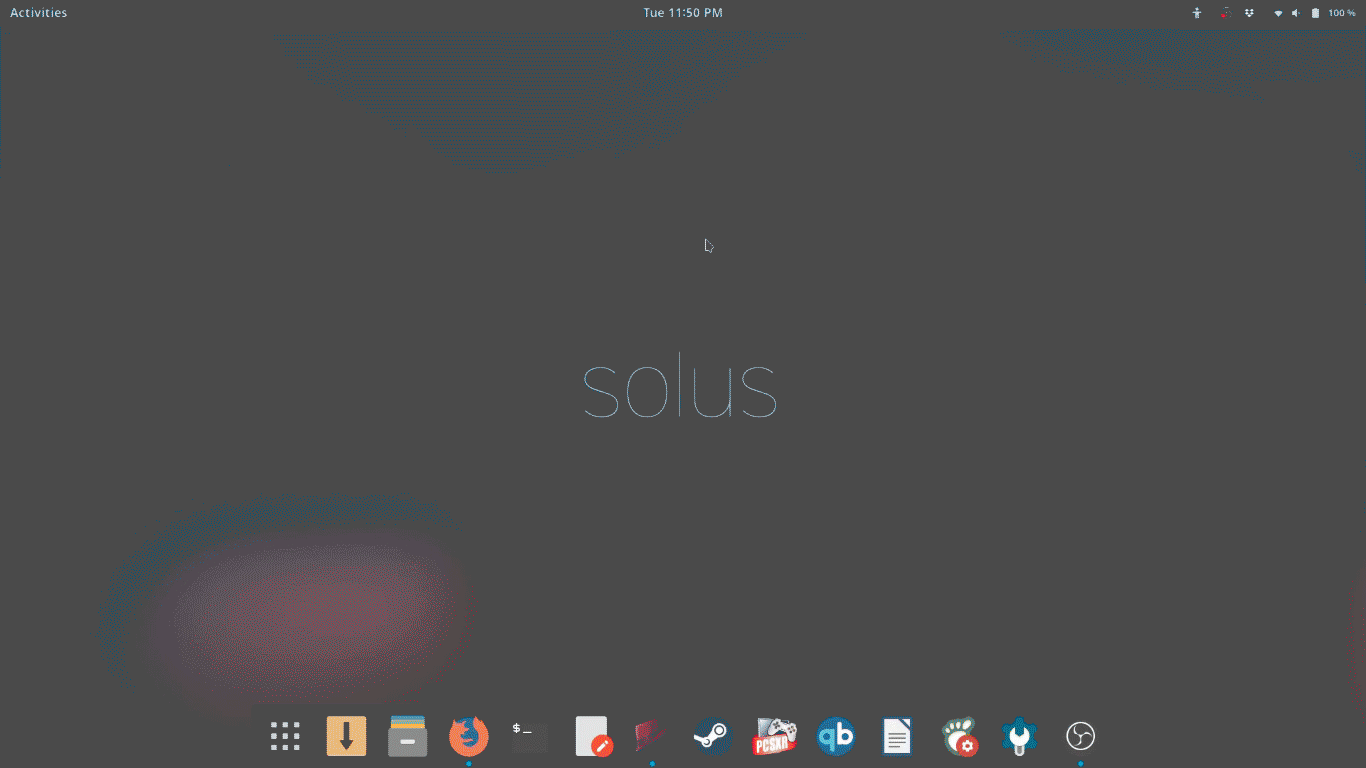The height and width of the screenshot is (768, 1366).
Task: Show the all applications grid
Action: click(x=284, y=737)
